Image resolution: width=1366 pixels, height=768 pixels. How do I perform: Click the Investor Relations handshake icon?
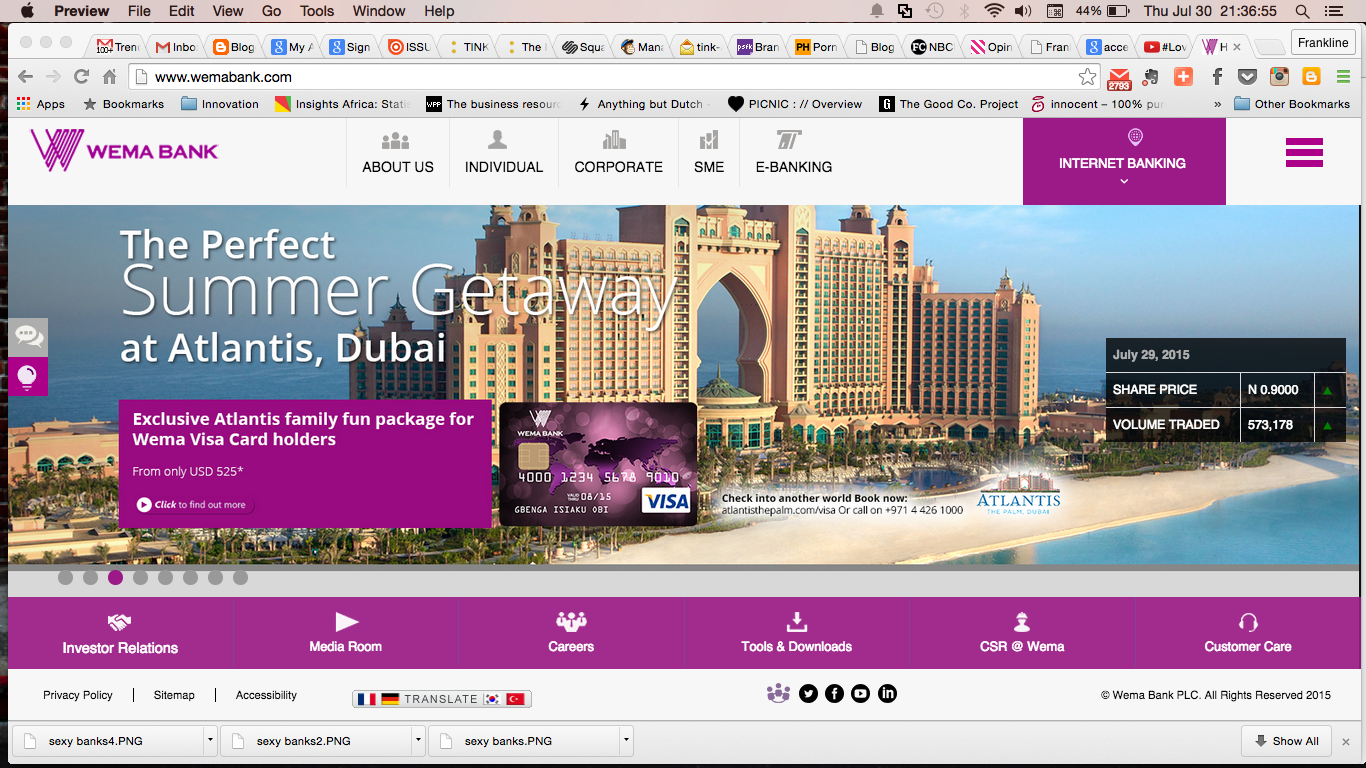point(120,622)
